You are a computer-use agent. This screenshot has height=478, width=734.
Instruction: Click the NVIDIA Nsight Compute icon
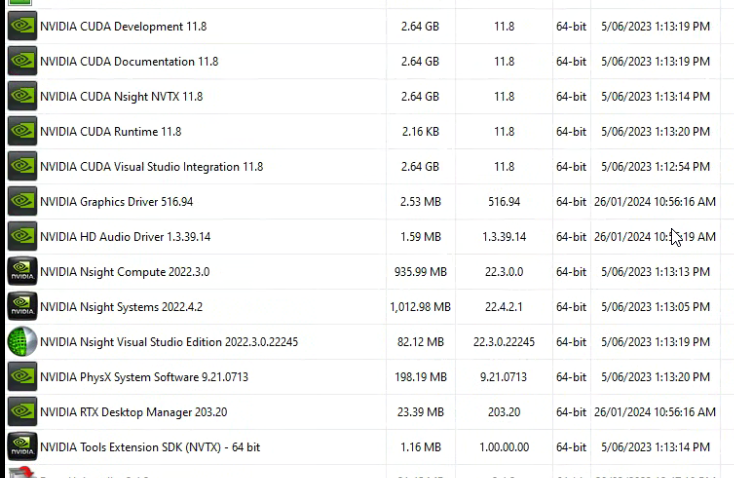coord(22,272)
